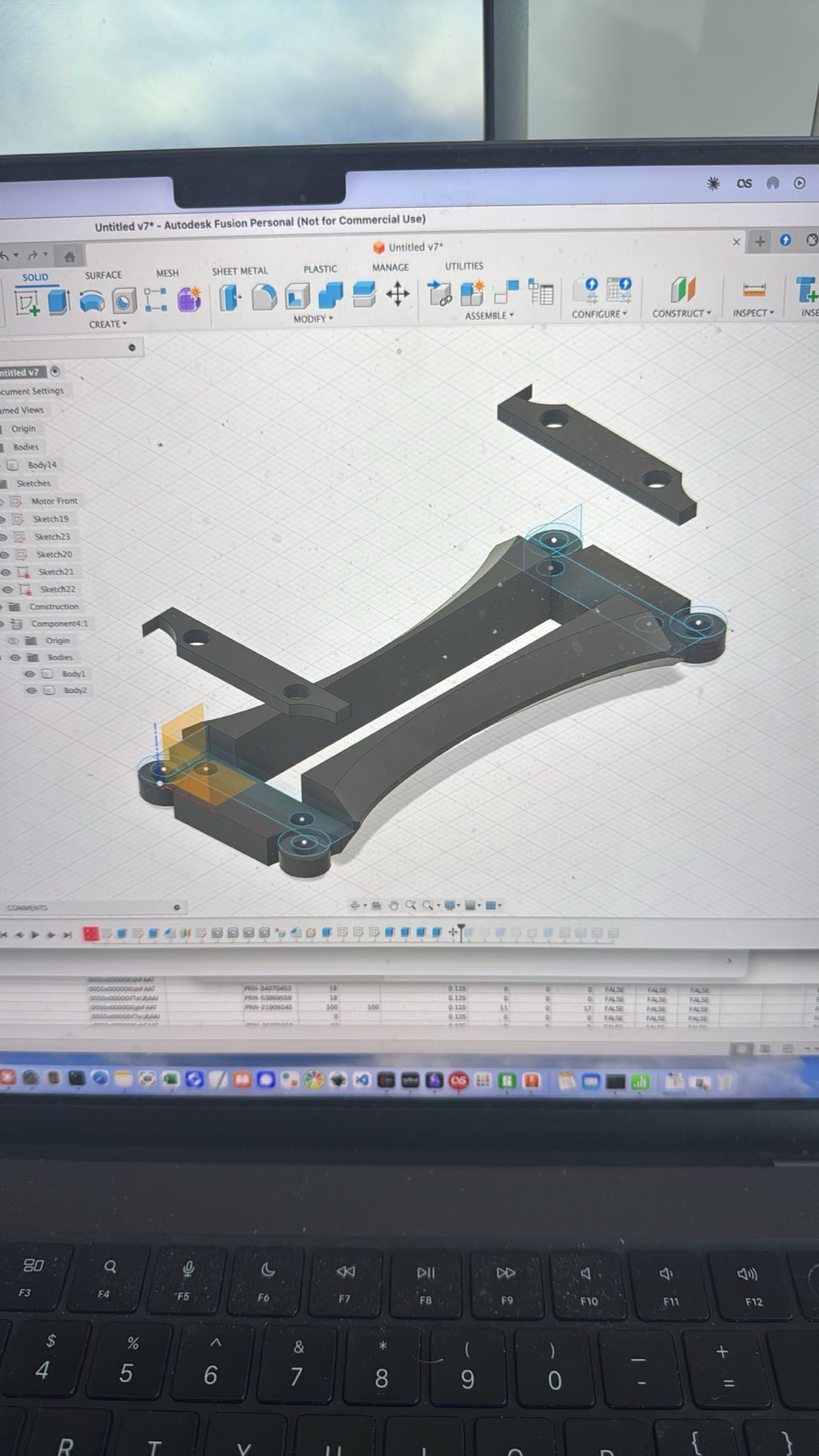This screenshot has width=819, height=1456.
Task: Play the timeline forward
Action: click(x=34, y=934)
